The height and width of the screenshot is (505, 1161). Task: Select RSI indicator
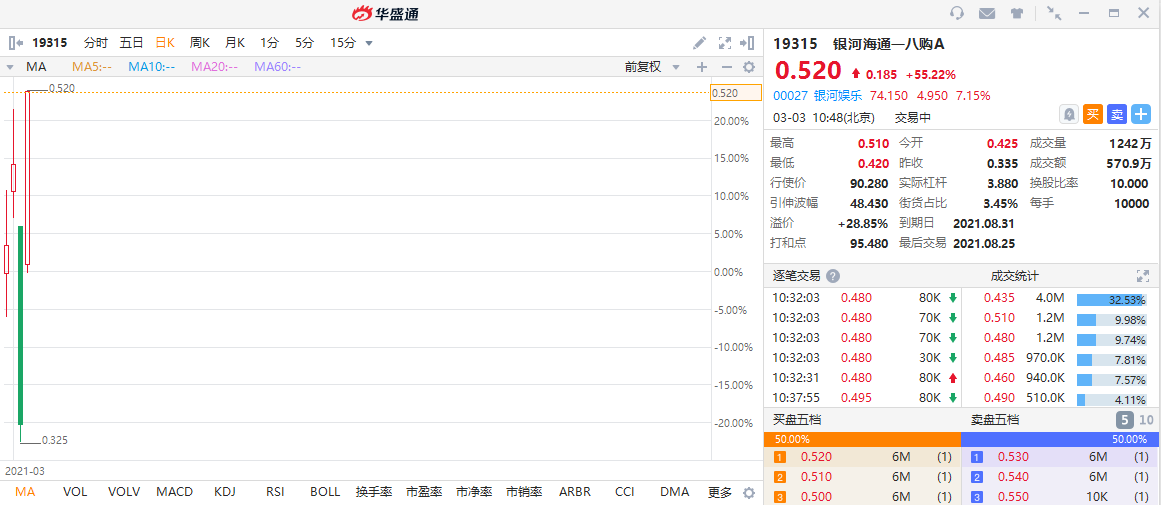tap(275, 492)
